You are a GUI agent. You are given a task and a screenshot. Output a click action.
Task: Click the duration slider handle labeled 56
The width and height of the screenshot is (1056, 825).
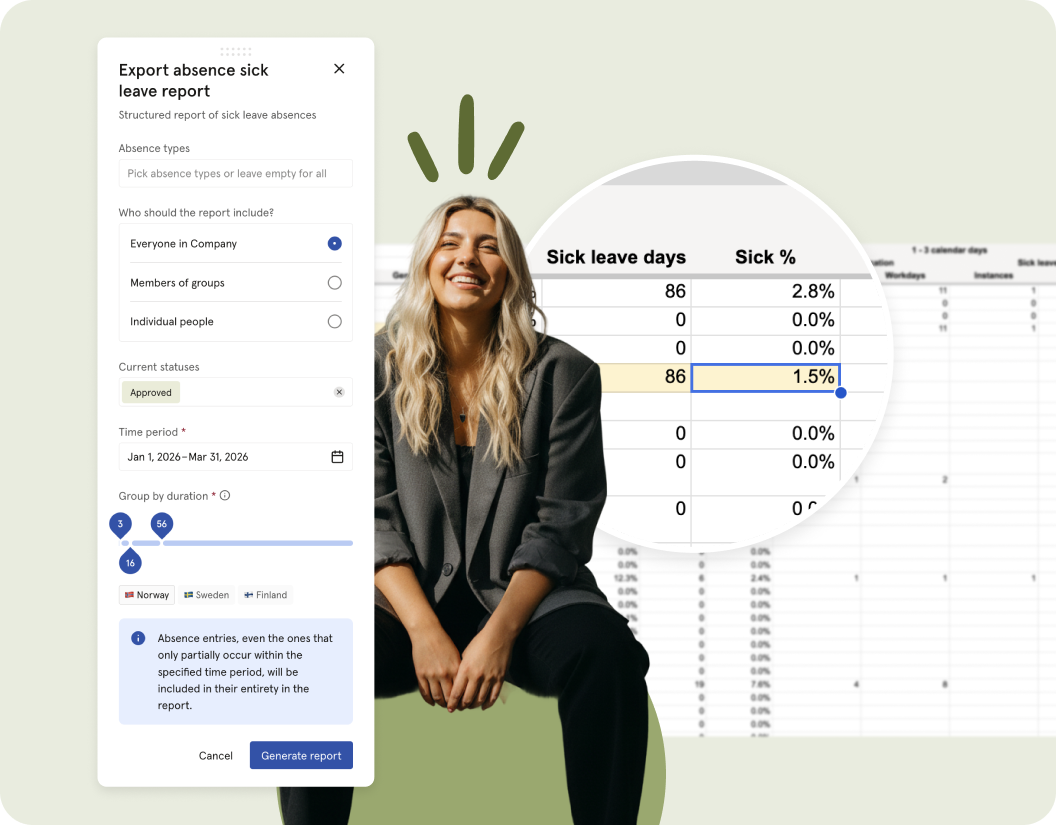[162, 524]
